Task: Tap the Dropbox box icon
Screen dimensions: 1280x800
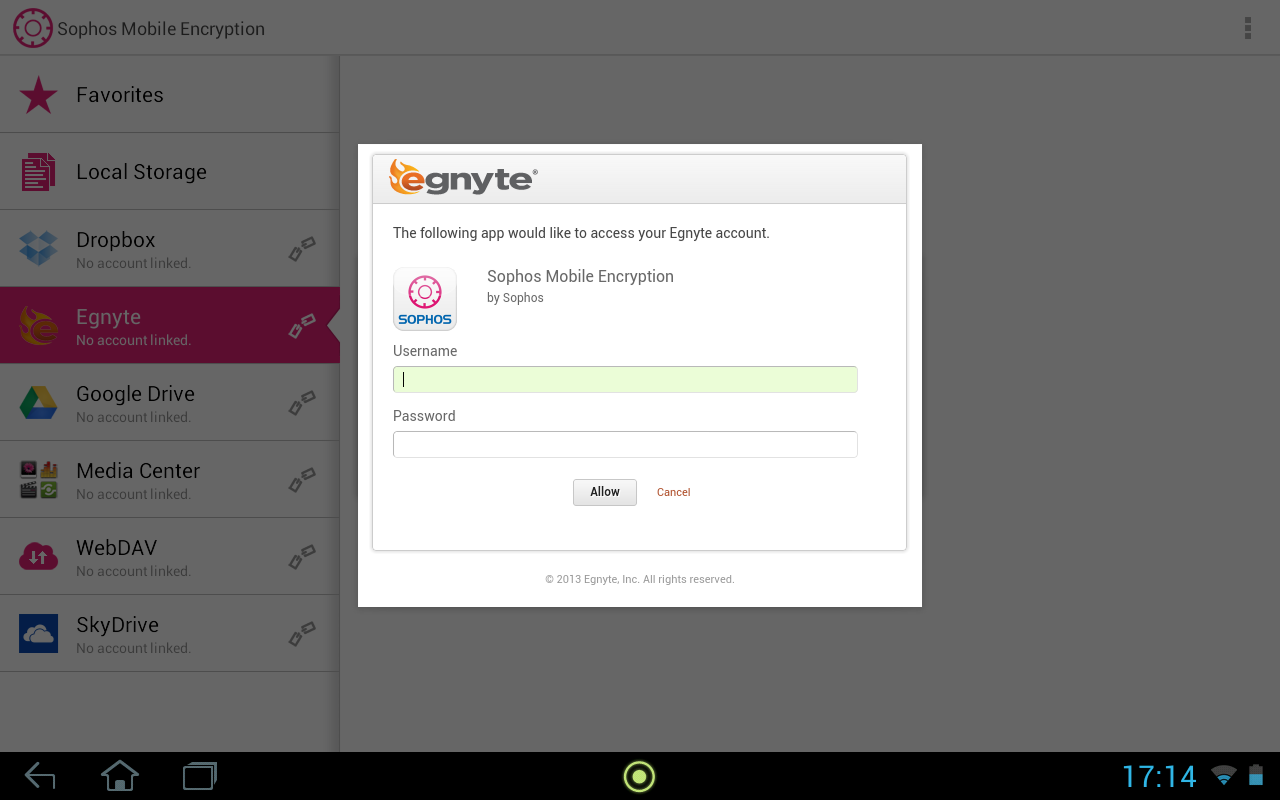Action: [x=38, y=249]
